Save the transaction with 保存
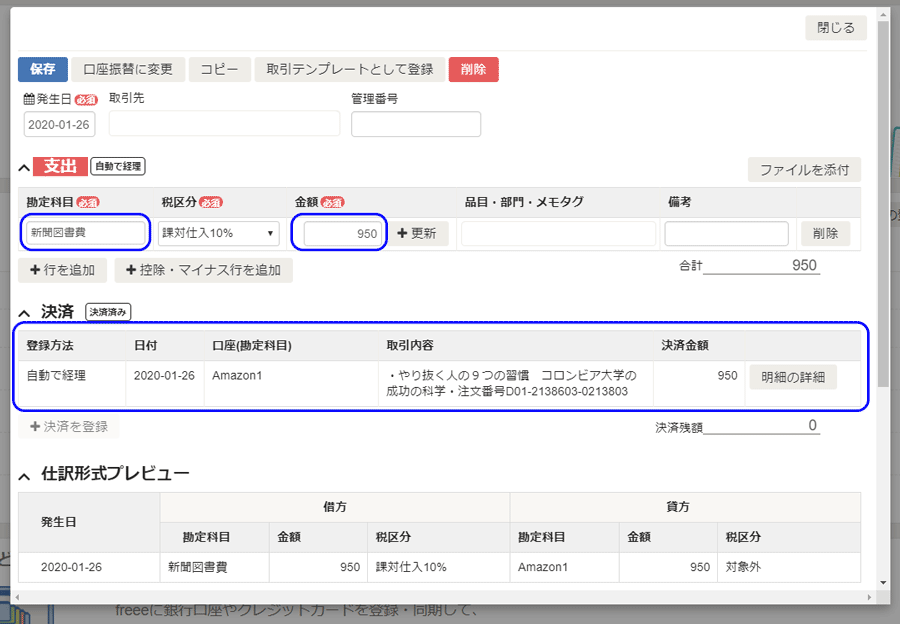 click(42, 69)
